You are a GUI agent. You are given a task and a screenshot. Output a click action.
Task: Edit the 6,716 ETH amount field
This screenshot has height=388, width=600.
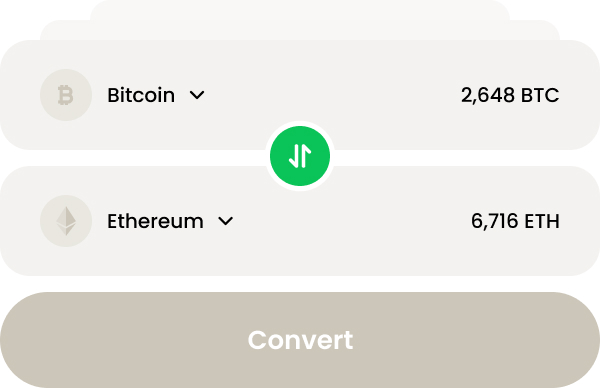click(x=515, y=221)
